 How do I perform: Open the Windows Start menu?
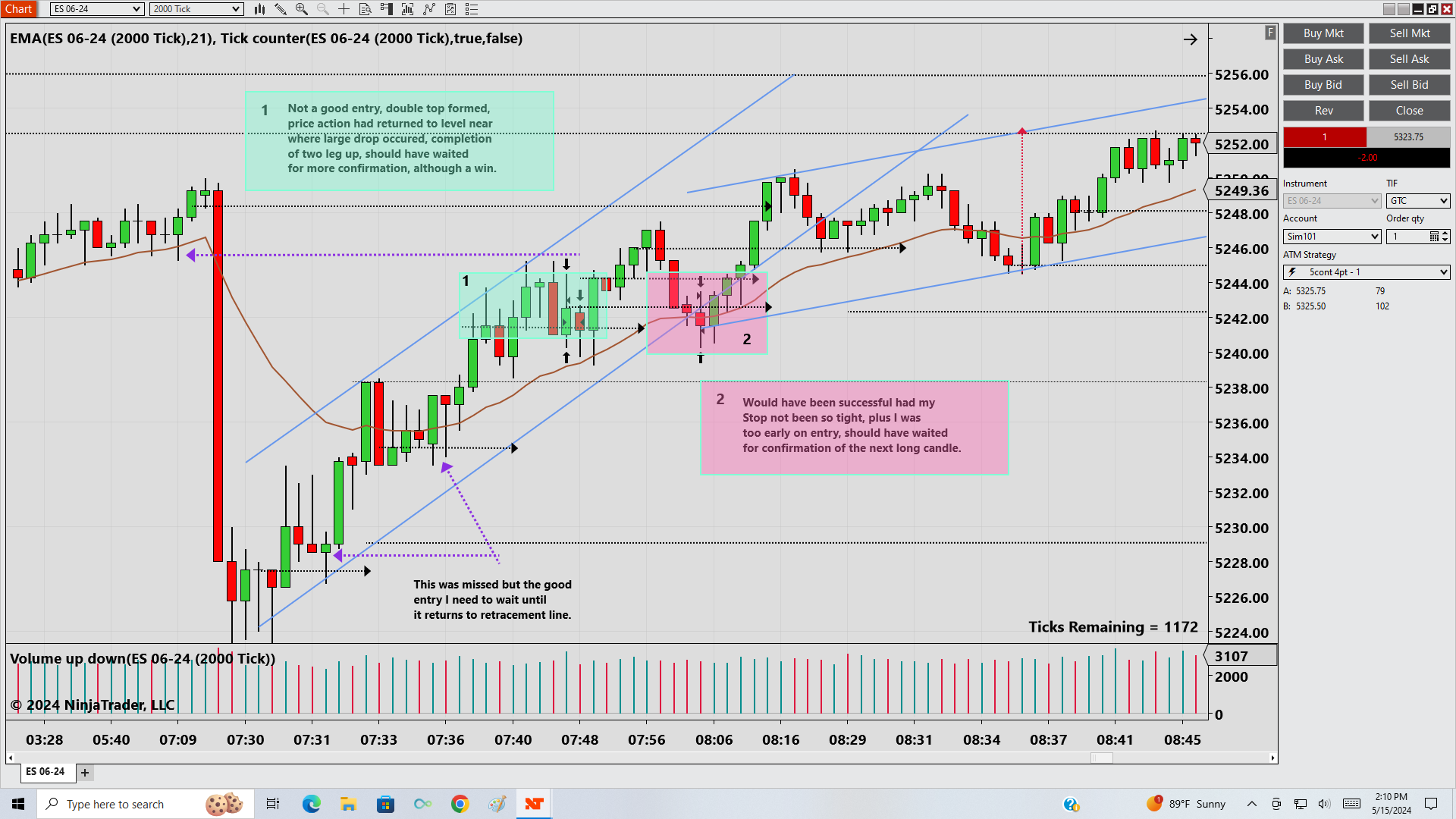click(18, 804)
